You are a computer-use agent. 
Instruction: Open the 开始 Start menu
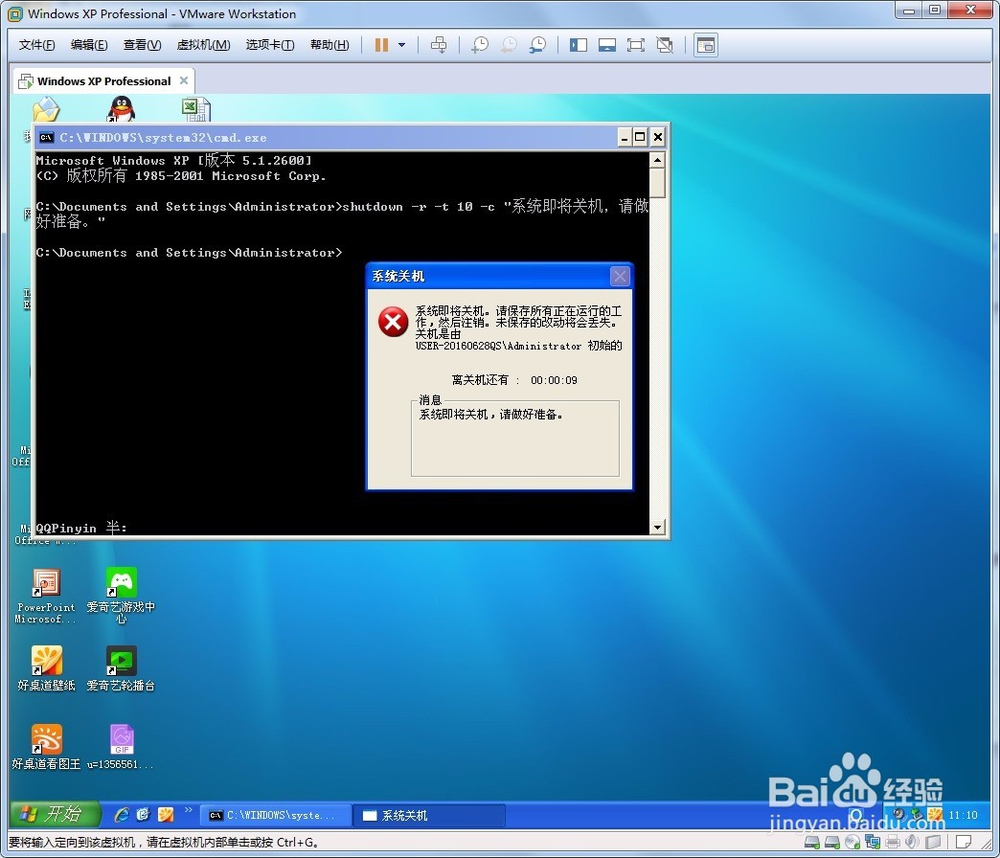pyautogui.click(x=56, y=814)
